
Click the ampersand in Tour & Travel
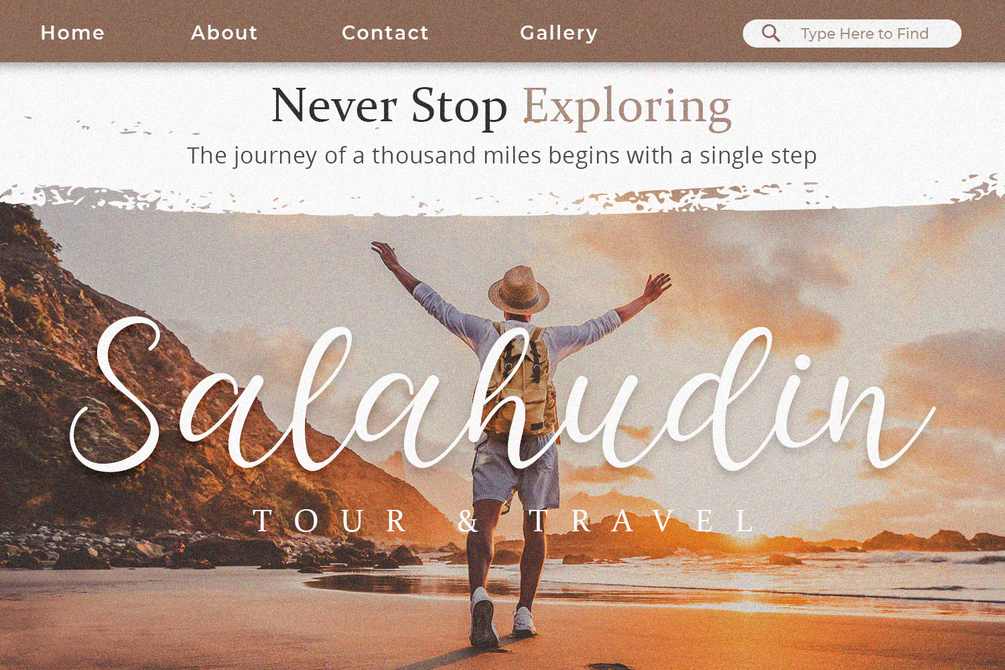pyautogui.click(x=469, y=521)
